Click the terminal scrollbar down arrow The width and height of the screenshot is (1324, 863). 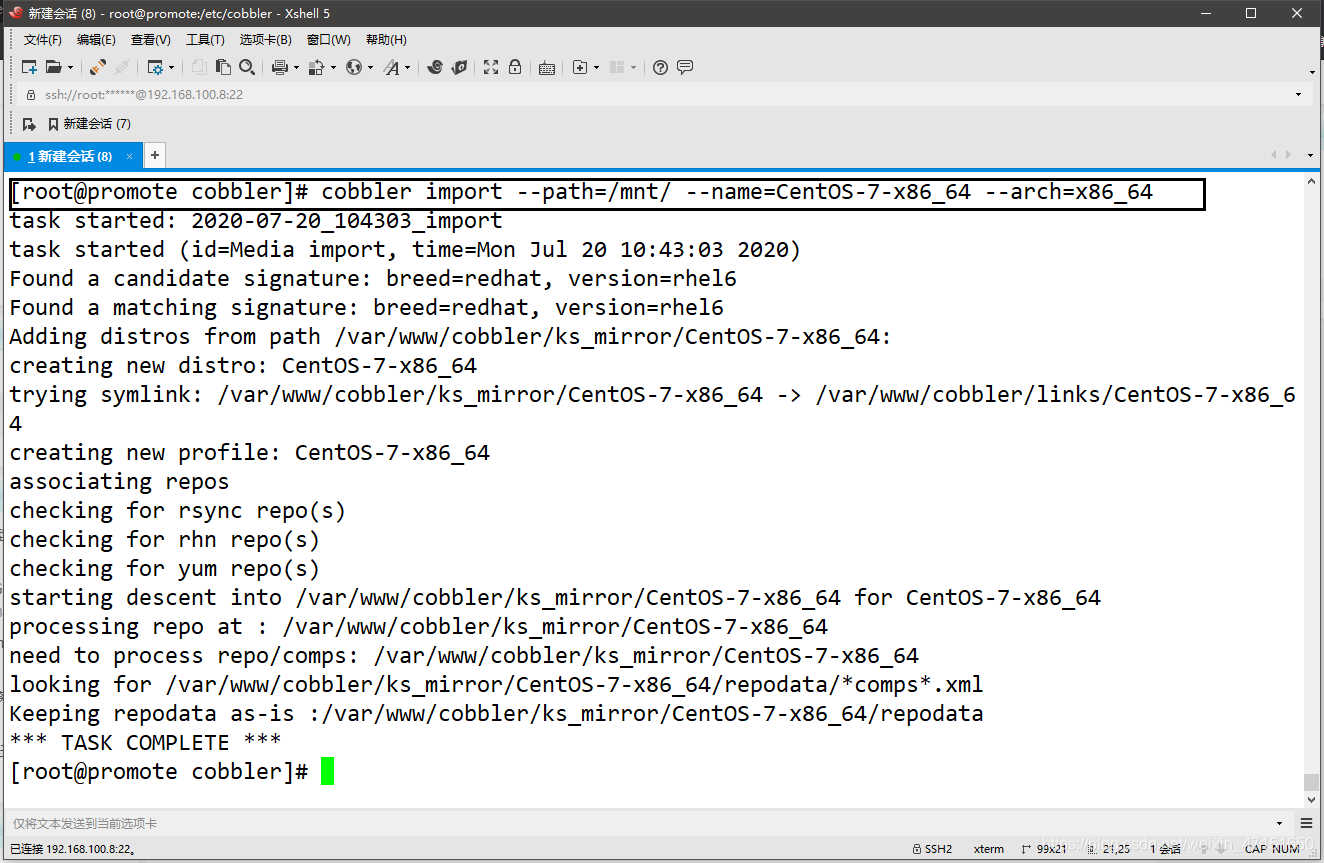pos(1312,800)
